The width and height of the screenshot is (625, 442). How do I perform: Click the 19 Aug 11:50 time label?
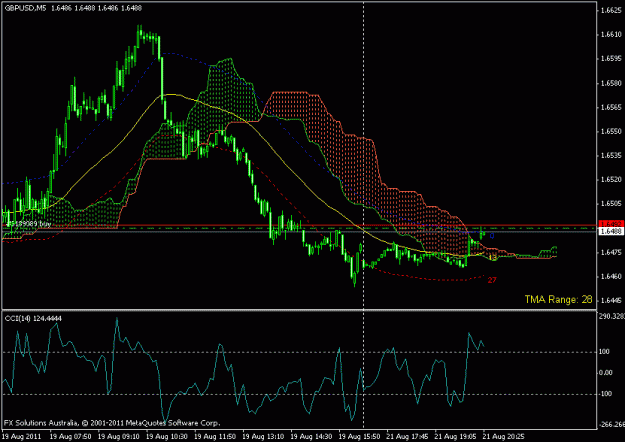(215, 436)
